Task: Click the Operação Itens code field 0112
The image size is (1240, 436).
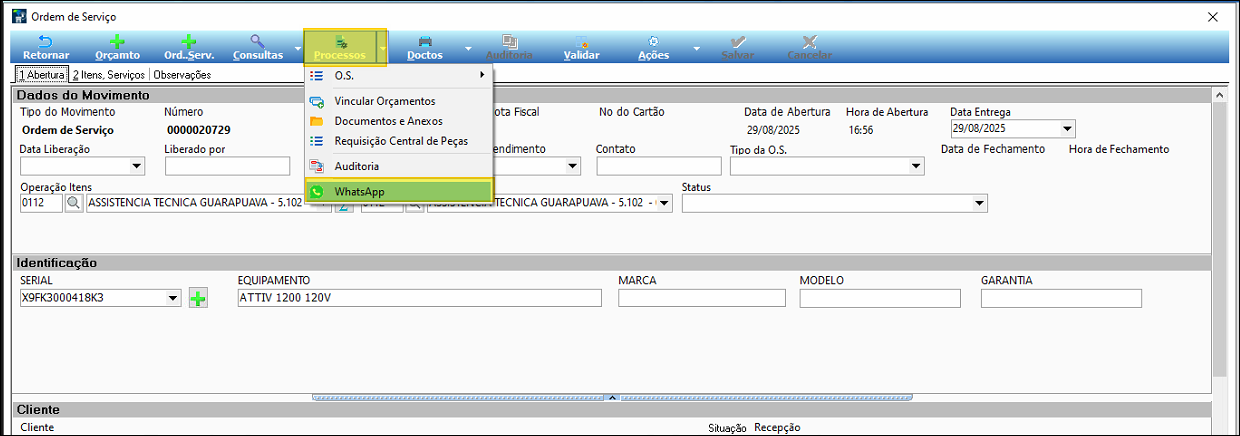Action: pos(41,203)
